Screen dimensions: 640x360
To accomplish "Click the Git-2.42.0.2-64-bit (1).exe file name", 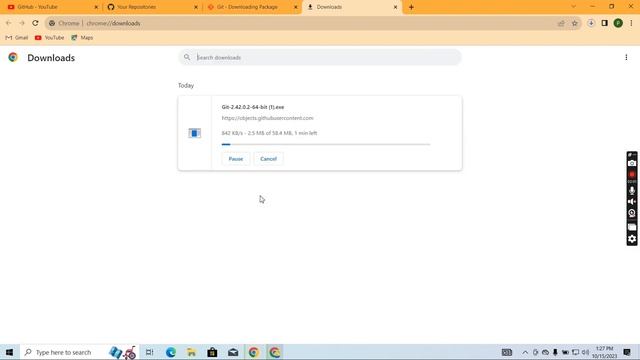I will [x=253, y=107].
